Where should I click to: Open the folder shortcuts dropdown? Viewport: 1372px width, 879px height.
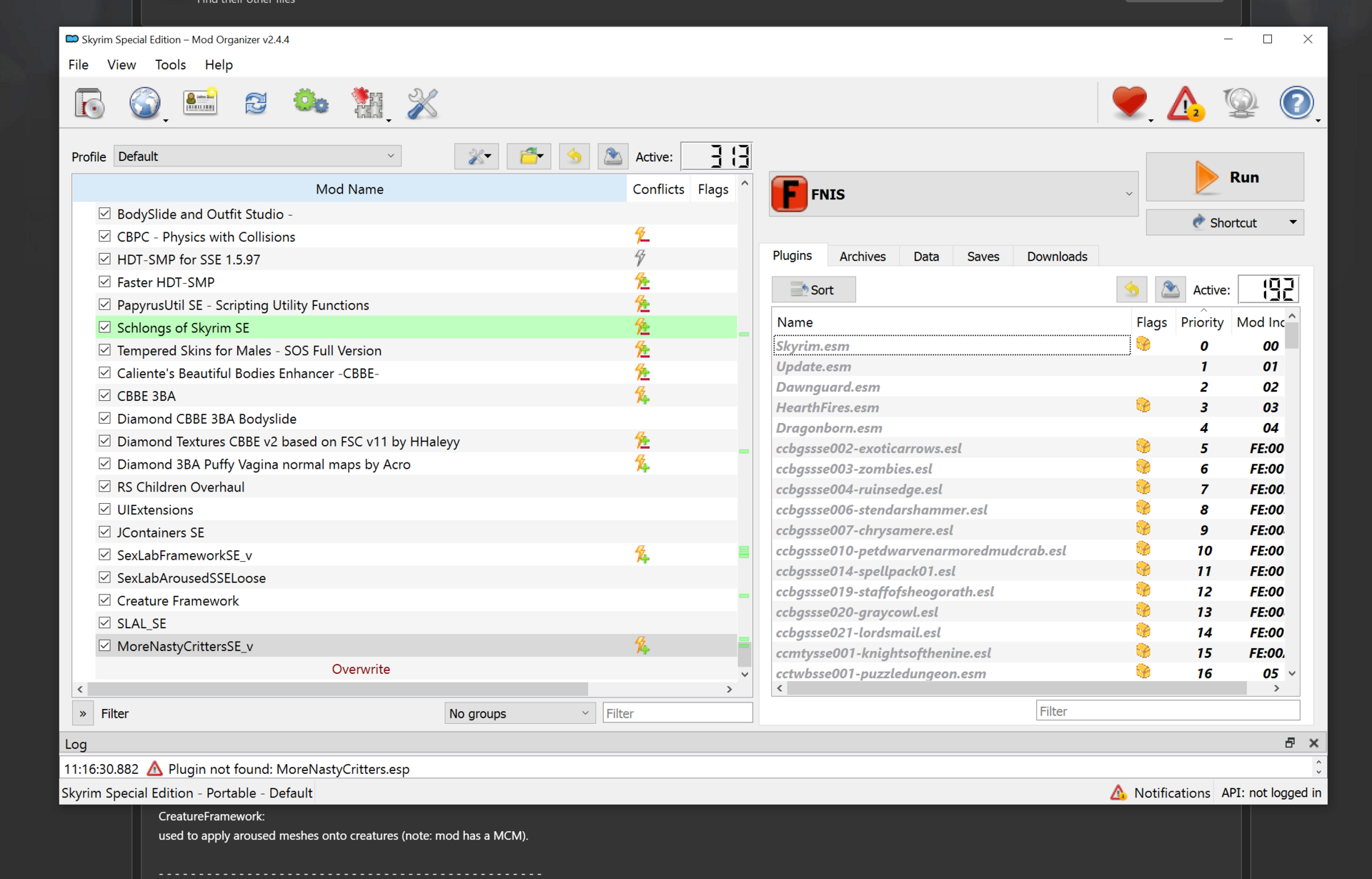click(x=529, y=157)
